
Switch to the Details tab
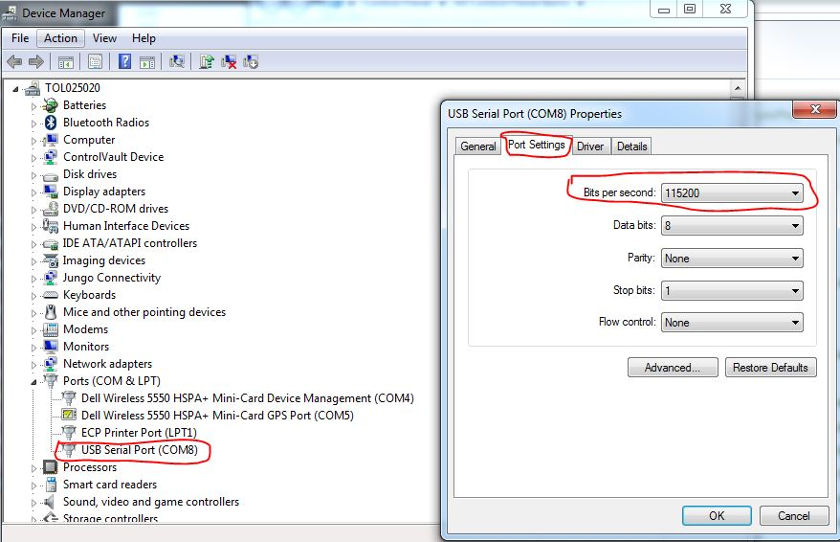(632, 146)
